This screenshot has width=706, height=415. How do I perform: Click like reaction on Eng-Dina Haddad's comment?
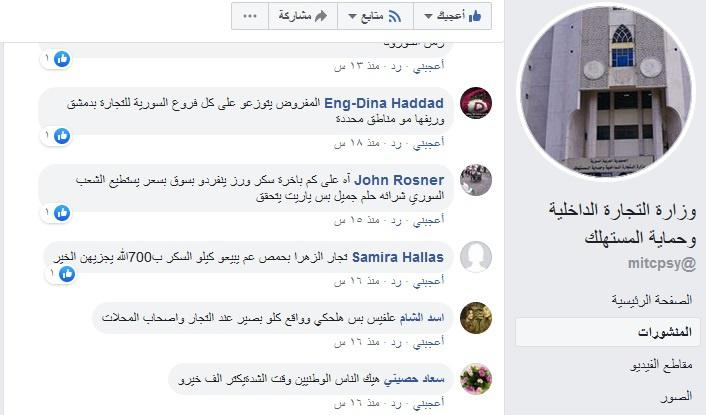(62, 135)
